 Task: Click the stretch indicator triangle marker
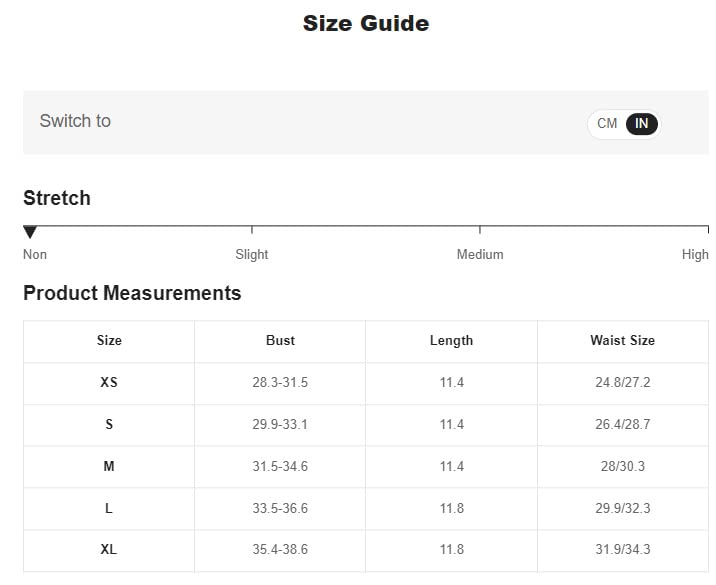30,232
